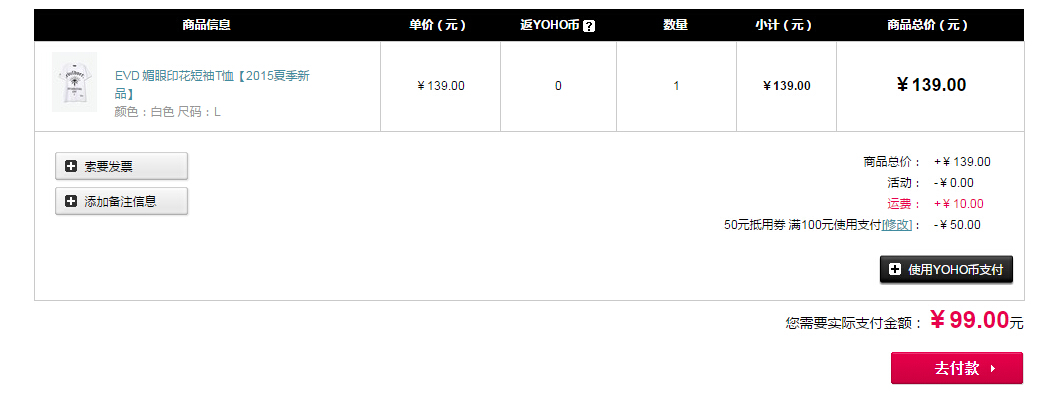Click the 数量 column header
Screen dimensions: 1060x402
click(675, 25)
